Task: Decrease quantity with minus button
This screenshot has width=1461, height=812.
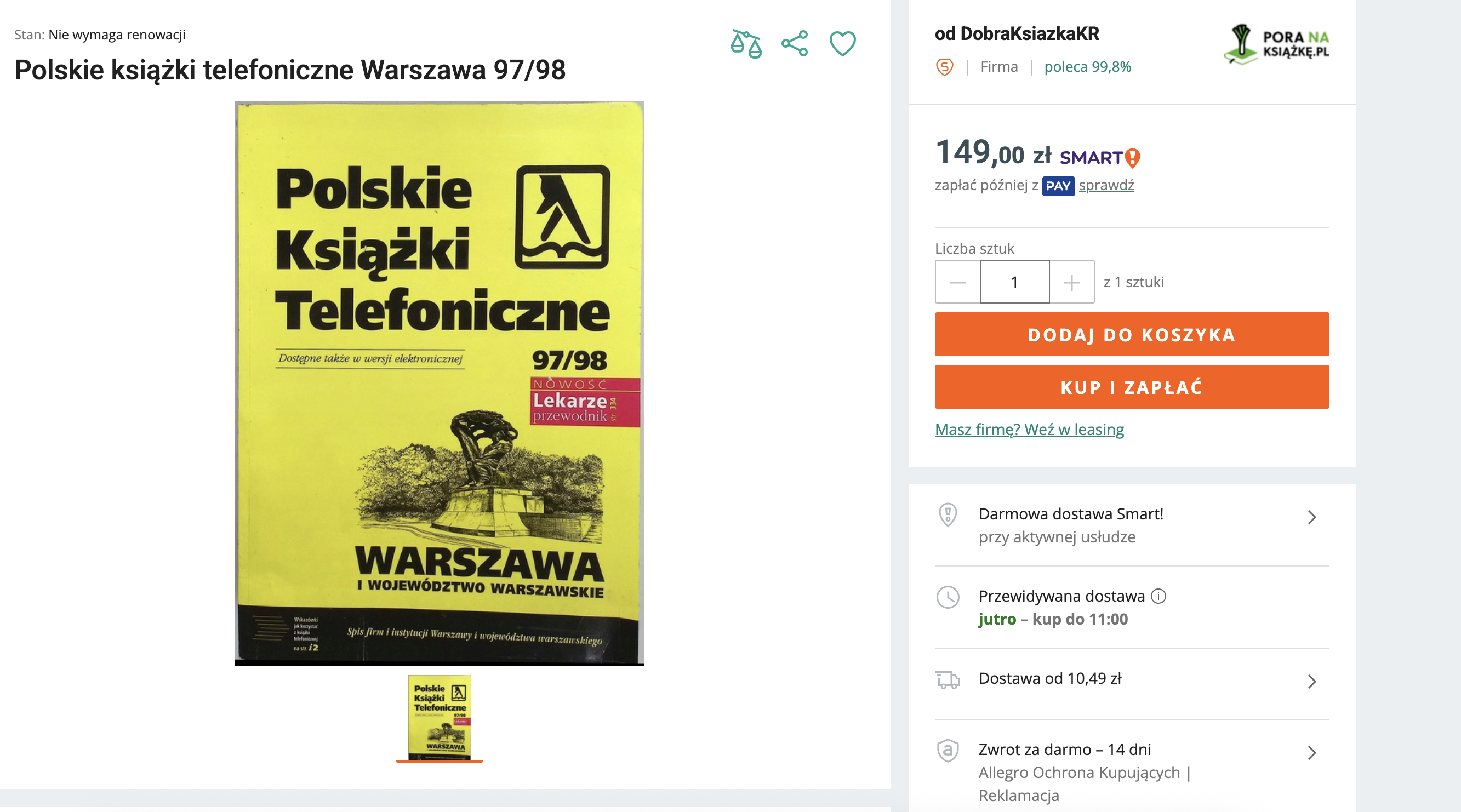Action: click(957, 282)
